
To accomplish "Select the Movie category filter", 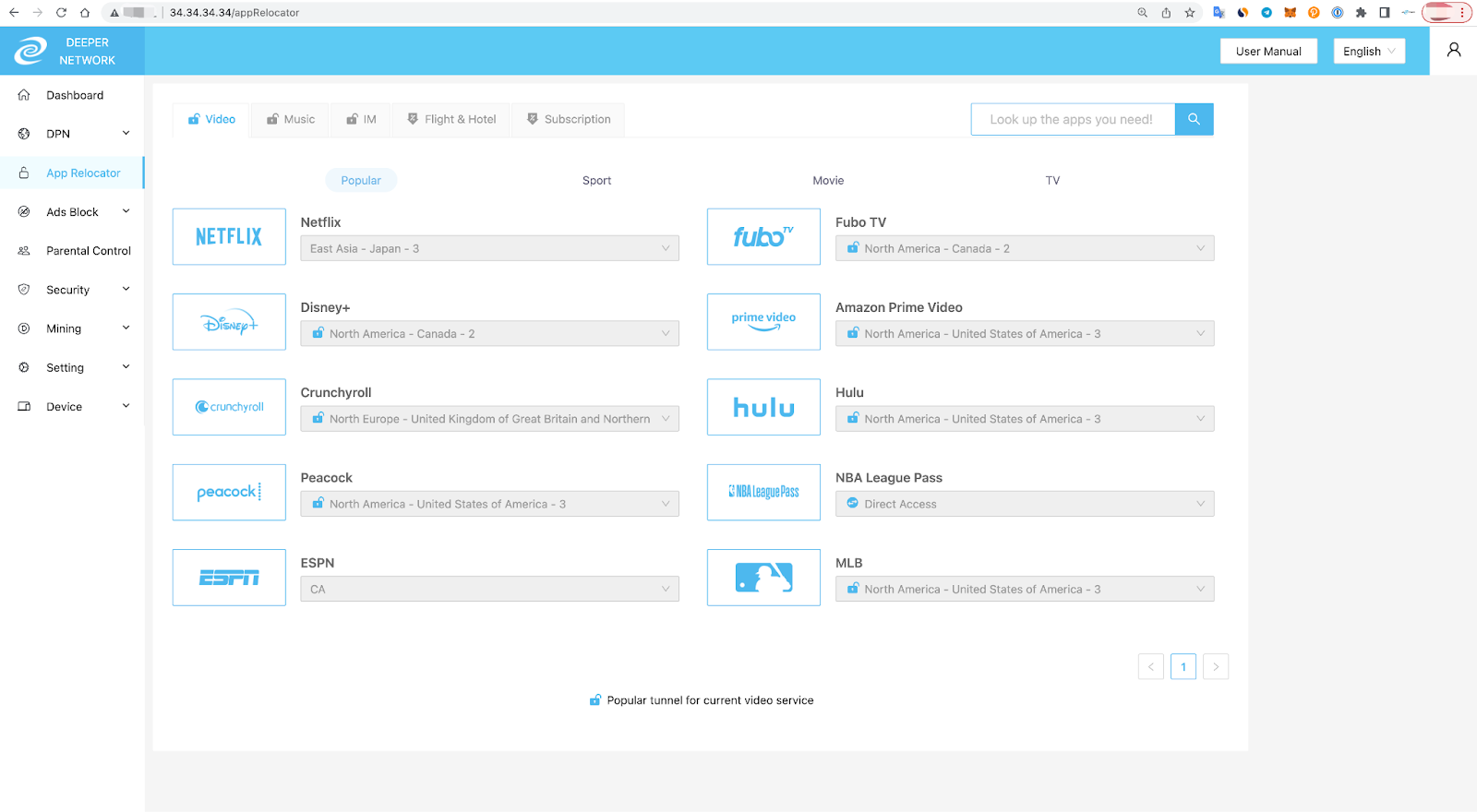I will (828, 181).
